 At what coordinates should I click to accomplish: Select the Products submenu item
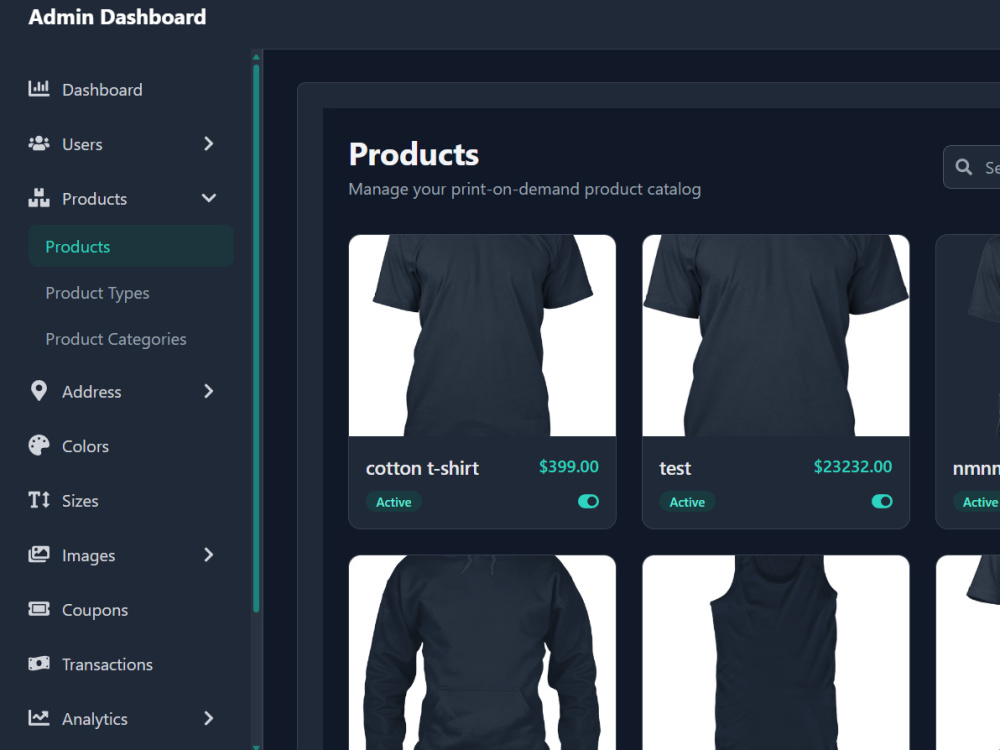131,246
